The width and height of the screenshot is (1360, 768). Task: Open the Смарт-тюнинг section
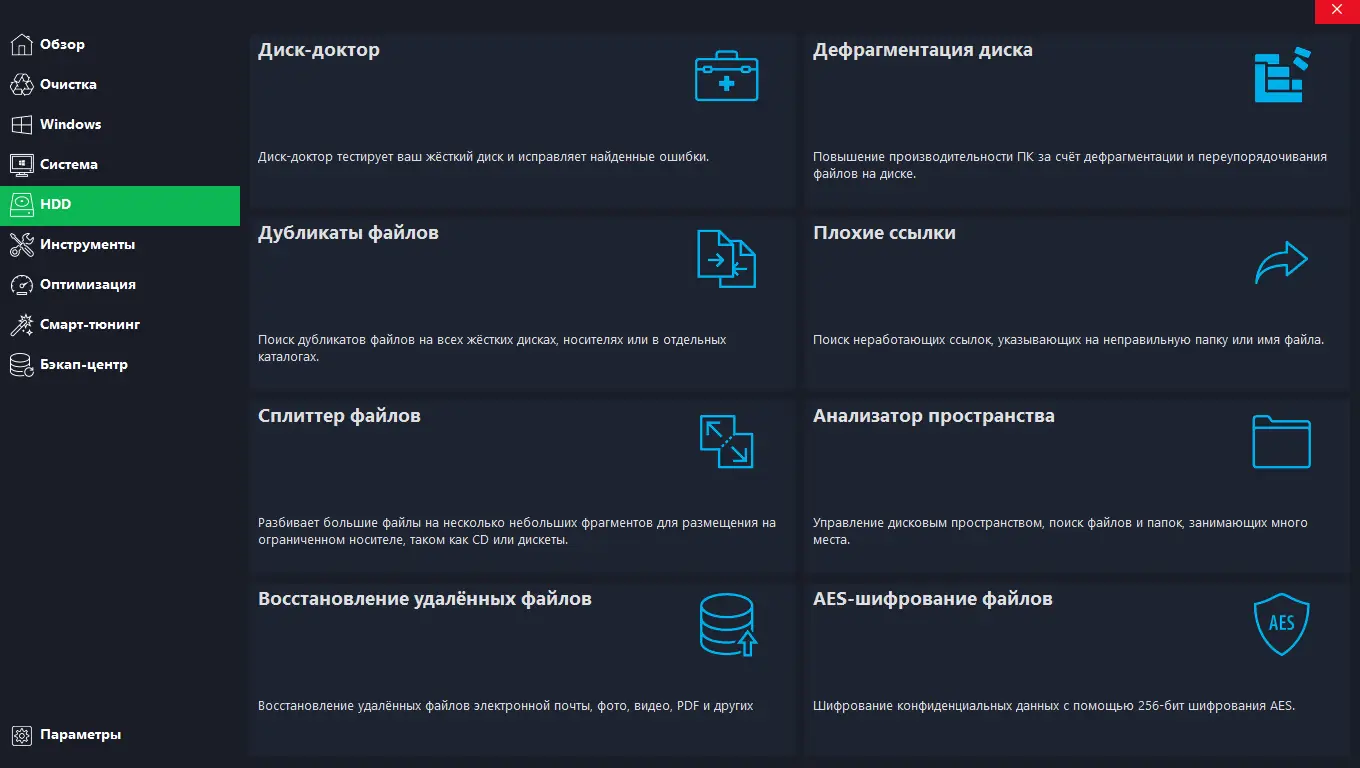click(x=120, y=324)
